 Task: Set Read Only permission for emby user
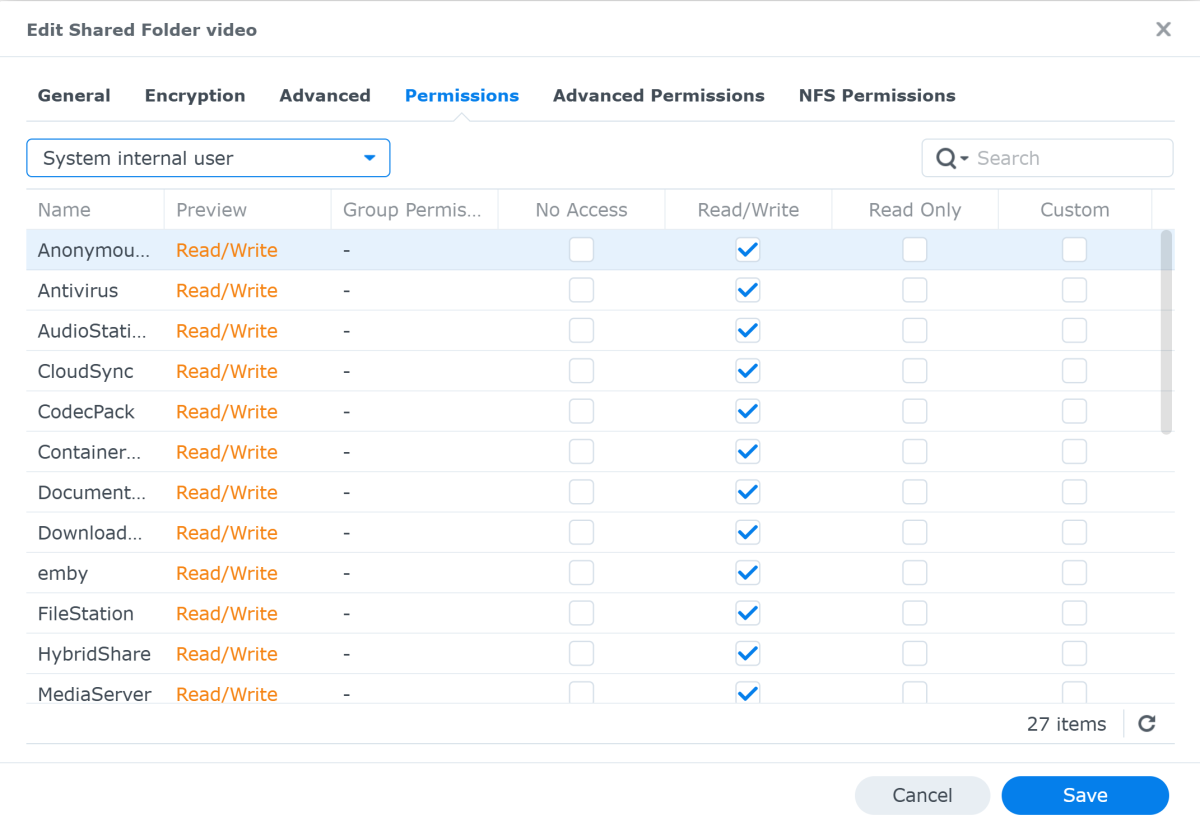914,573
